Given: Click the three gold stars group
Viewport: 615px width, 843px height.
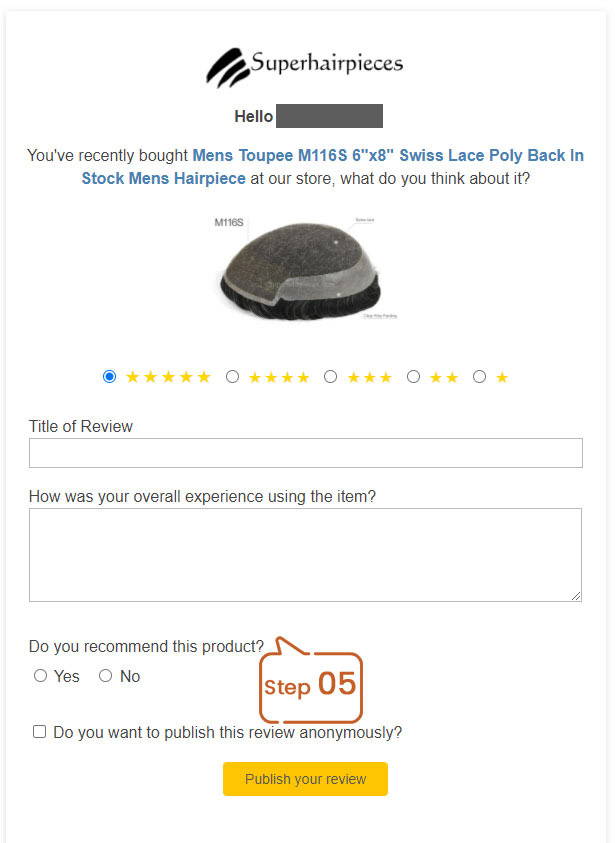Looking at the screenshot, I should click(369, 377).
